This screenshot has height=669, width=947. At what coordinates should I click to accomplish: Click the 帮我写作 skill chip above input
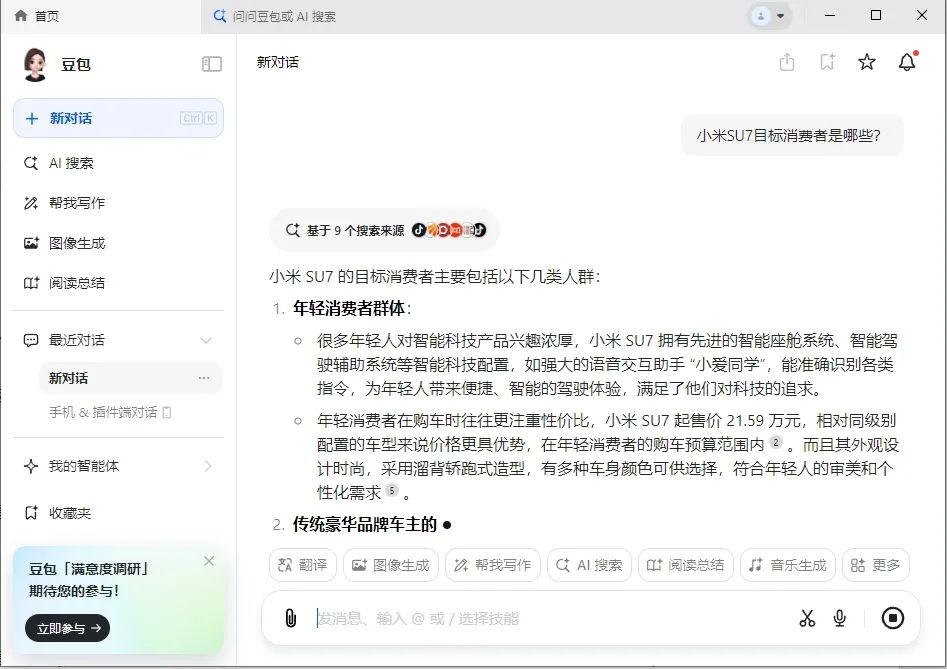493,565
